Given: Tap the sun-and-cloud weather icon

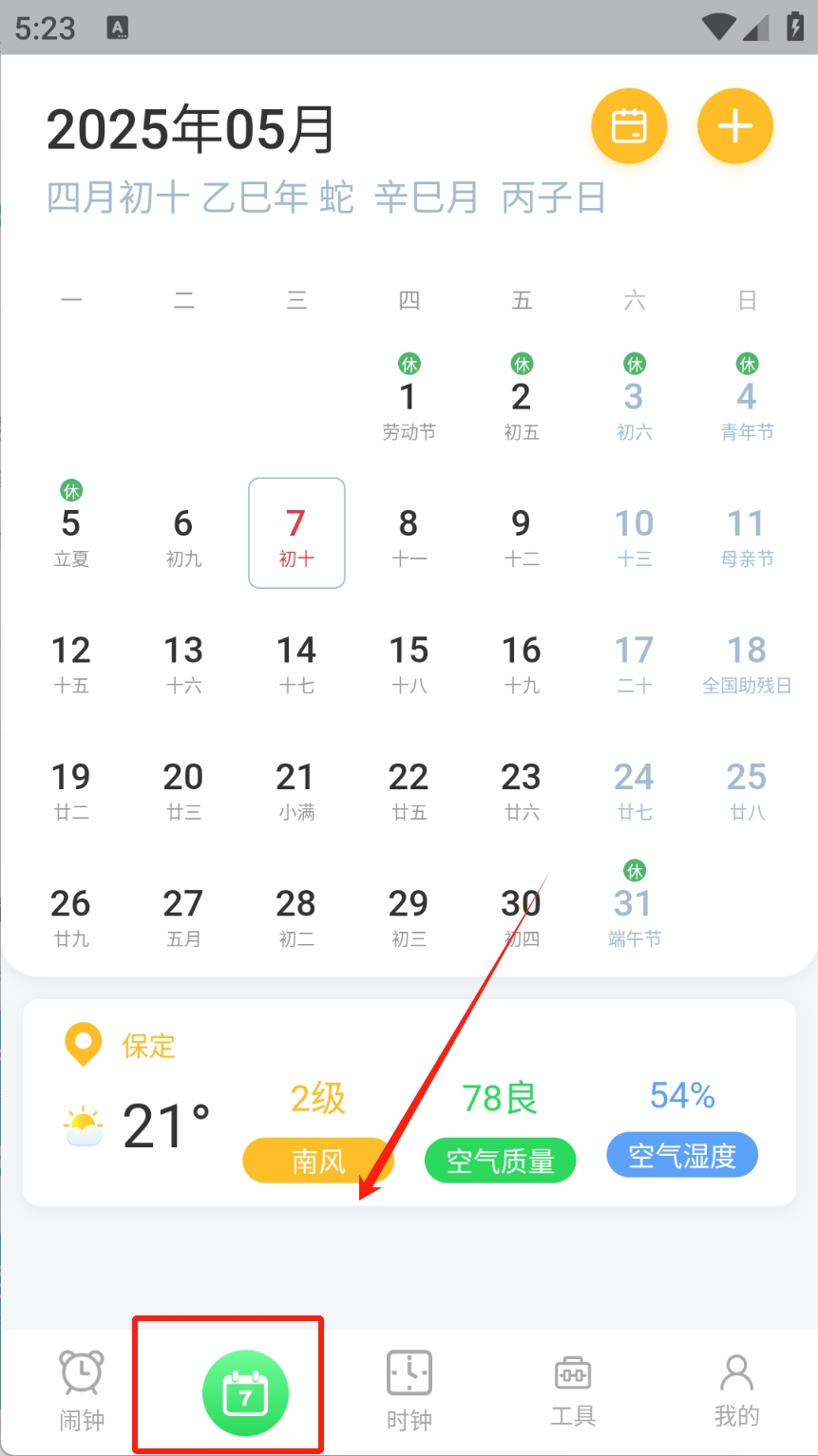Looking at the screenshot, I should click(x=84, y=1127).
